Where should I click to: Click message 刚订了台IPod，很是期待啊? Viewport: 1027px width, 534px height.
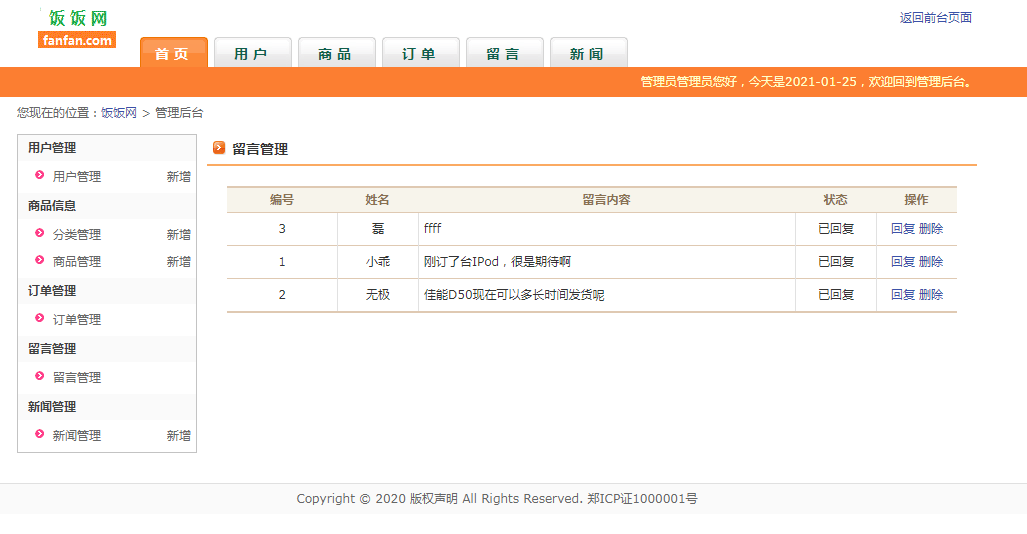[497, 261]
